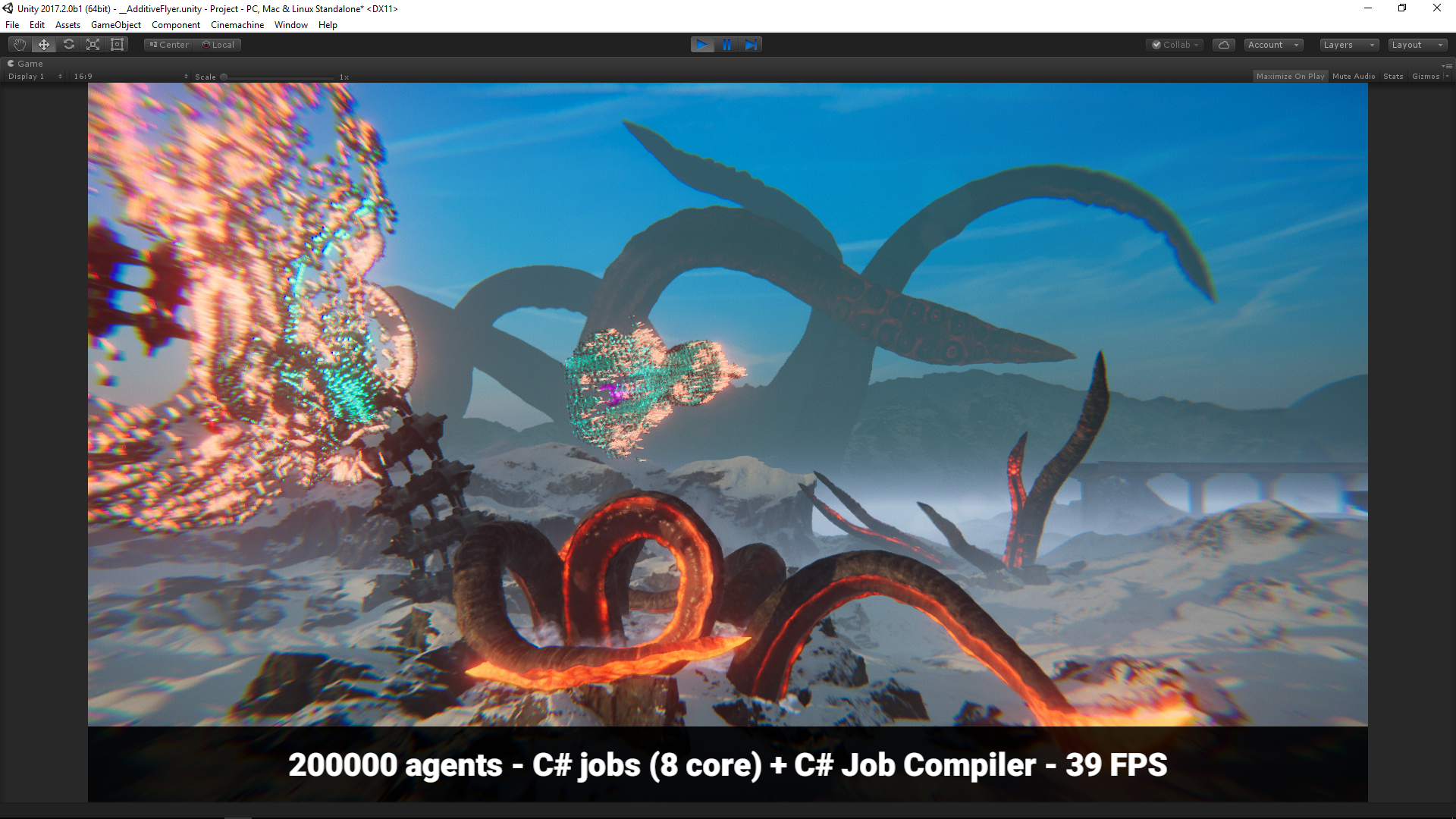
Task: Select the Scale tool
Action: 93,45
